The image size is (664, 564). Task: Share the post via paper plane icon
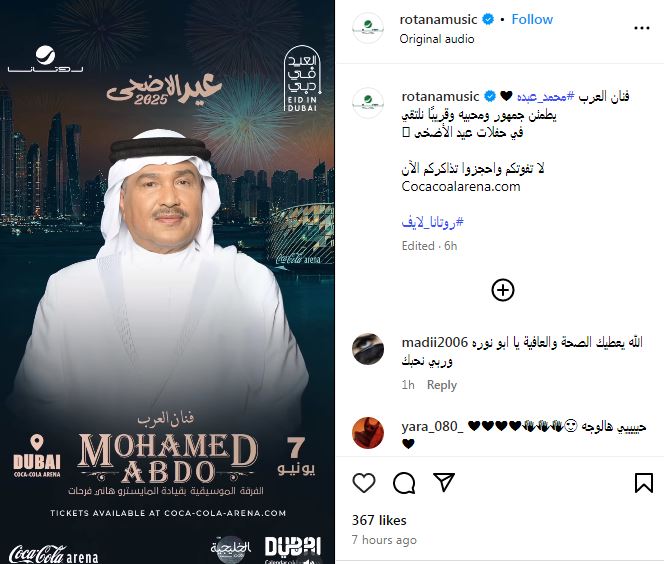coord(444,482)
